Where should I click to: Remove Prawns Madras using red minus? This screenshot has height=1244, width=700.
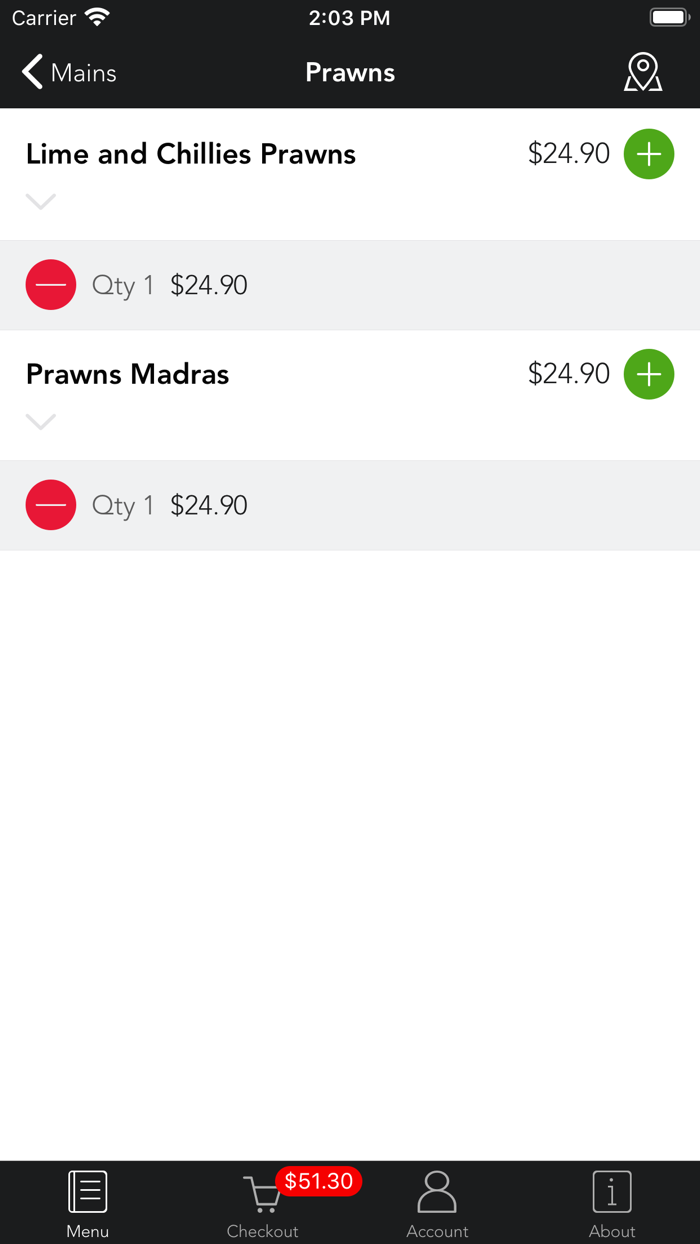click(51, 505)
